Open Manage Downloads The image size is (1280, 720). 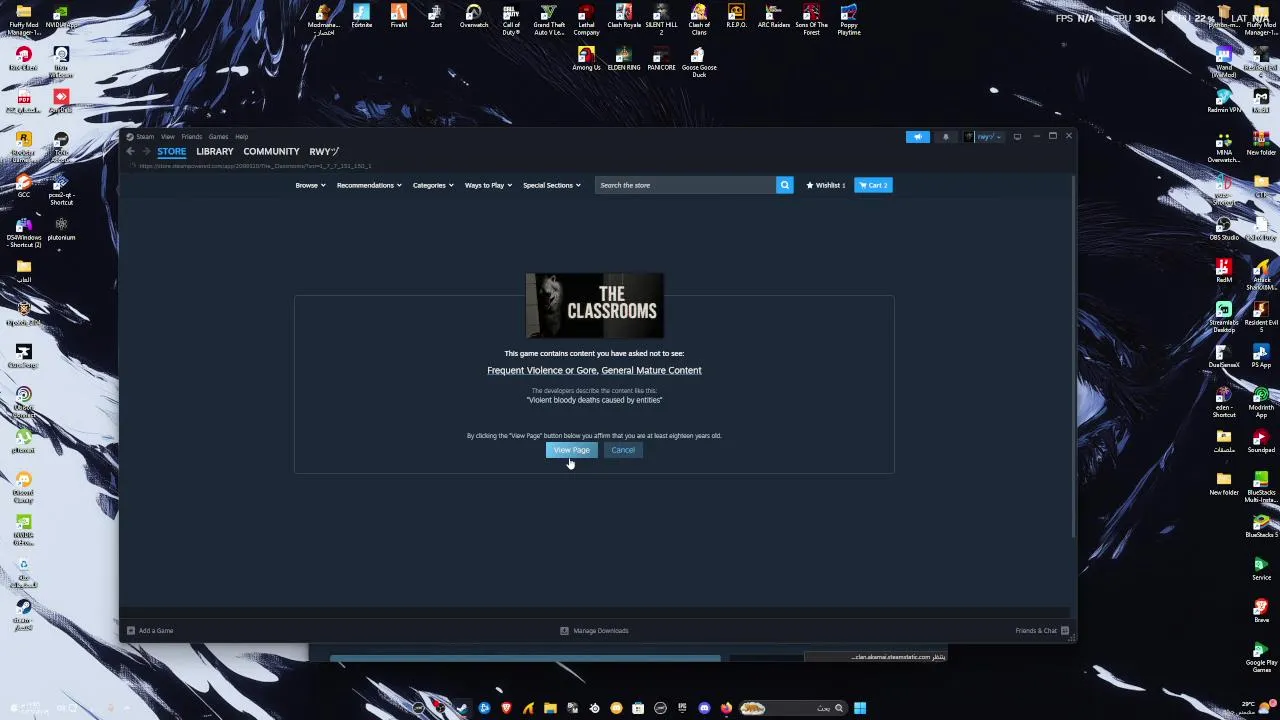point(594,631)
